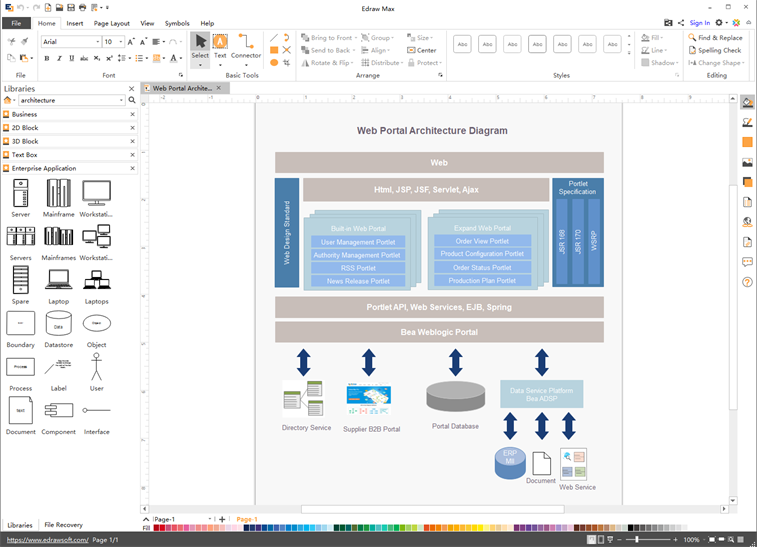757x547 pixels.
Task: Click the library search input field
Action: click(x=70, y=100)
